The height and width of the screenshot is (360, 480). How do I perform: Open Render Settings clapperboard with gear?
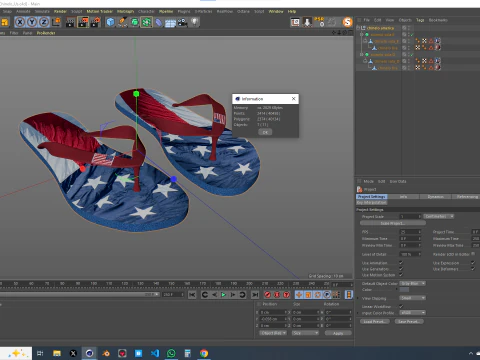pos(96,22)
